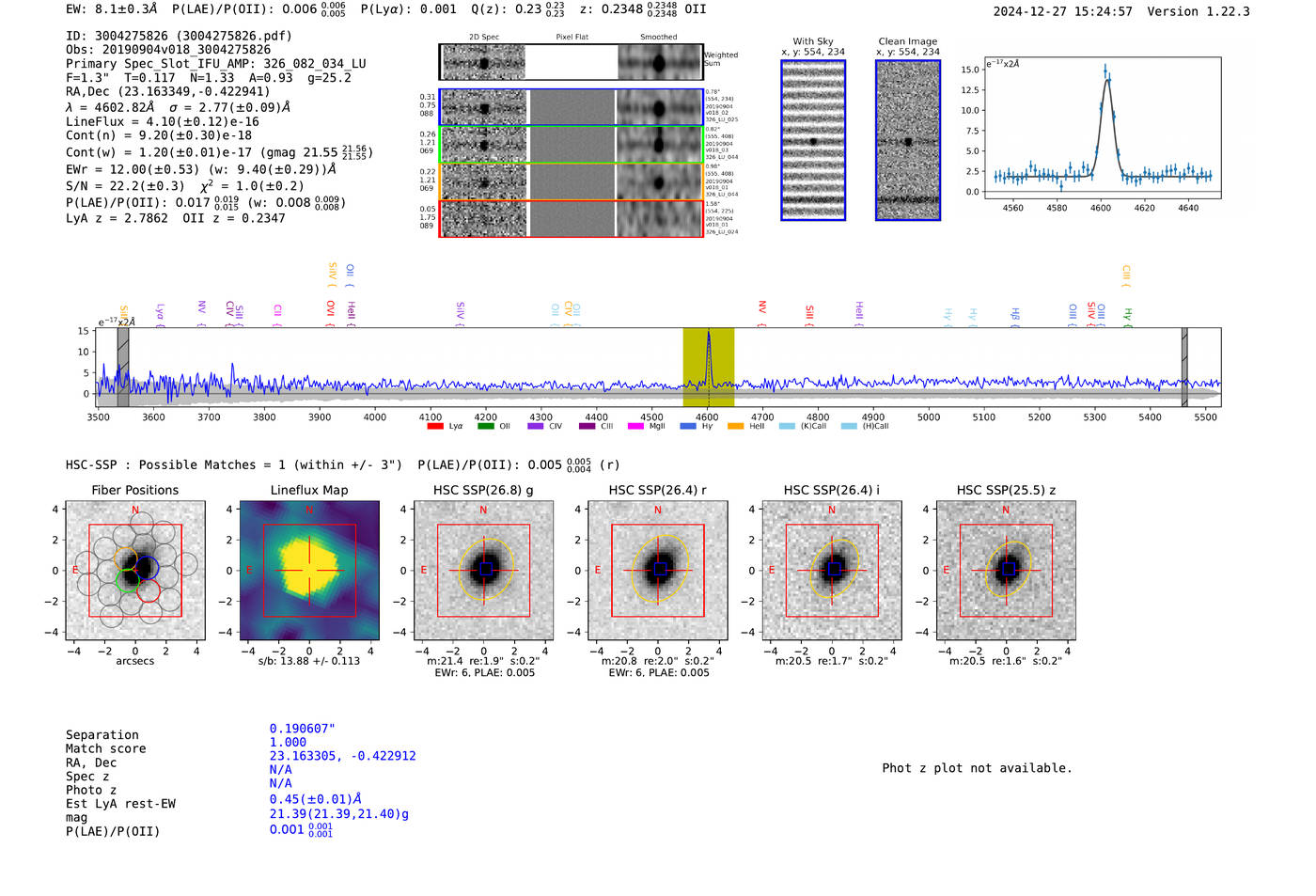
Task: Click the 2D Spec column header
Action: (x=484, y=38)
